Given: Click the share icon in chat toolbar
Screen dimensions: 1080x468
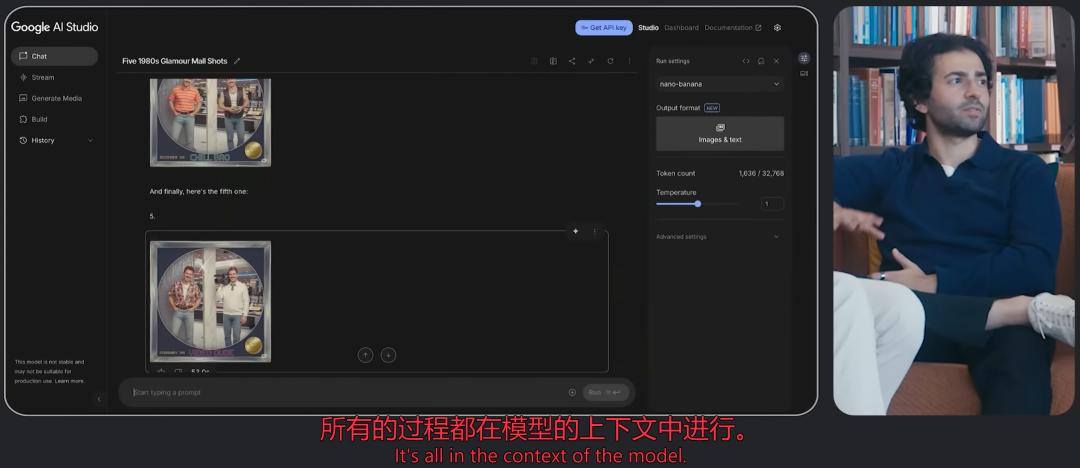Looking at the screenshot, I should pyautogui.click(x=572, y=61).
